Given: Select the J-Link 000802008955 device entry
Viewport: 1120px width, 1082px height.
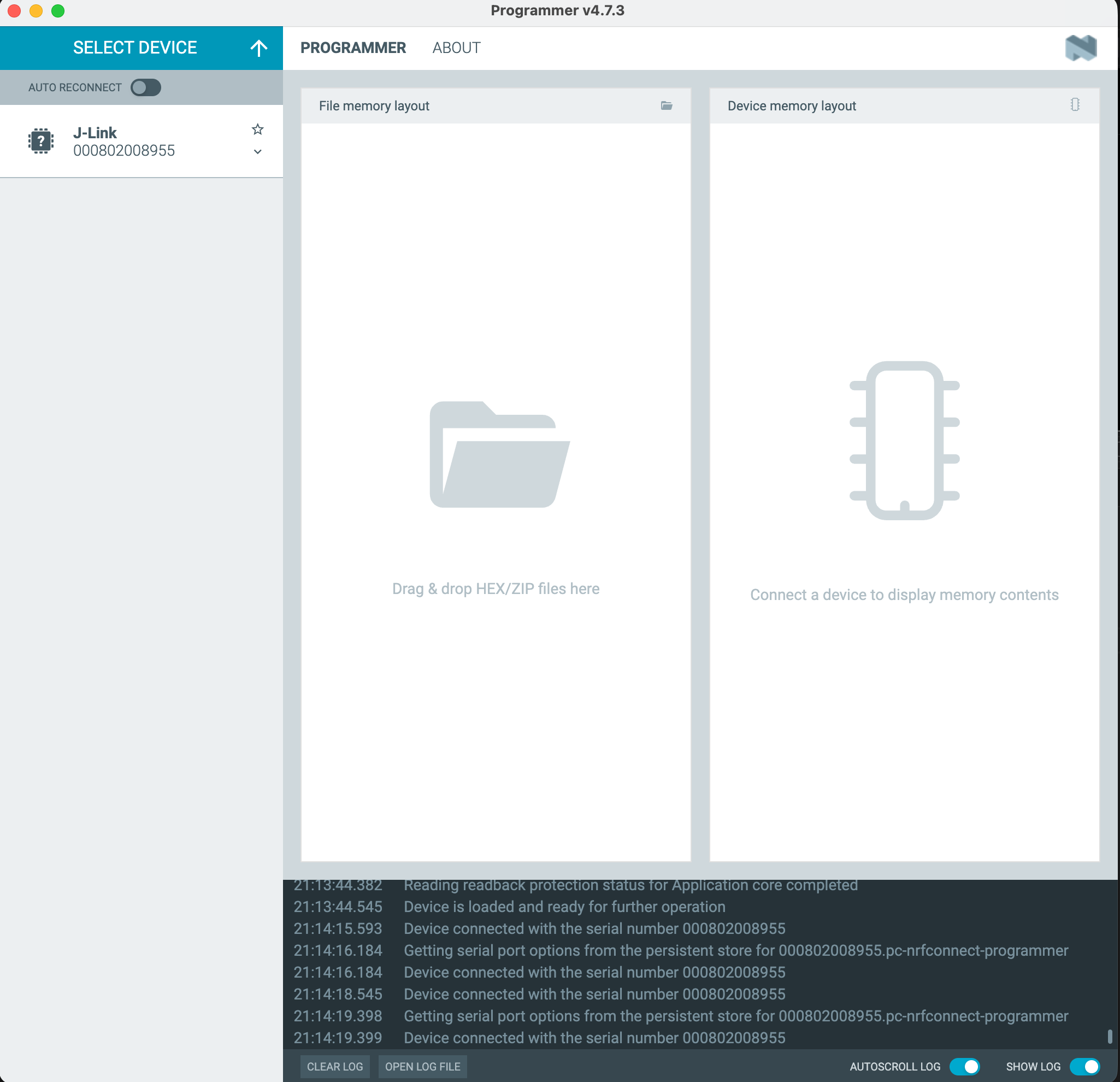Looking at the screenshot, I should [123, 141].
